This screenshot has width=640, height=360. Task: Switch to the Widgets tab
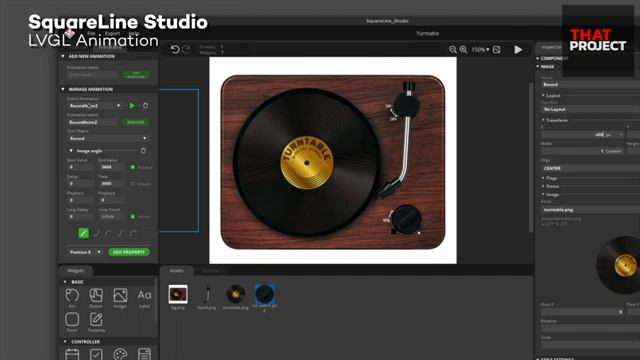click(x=76, y=270)
